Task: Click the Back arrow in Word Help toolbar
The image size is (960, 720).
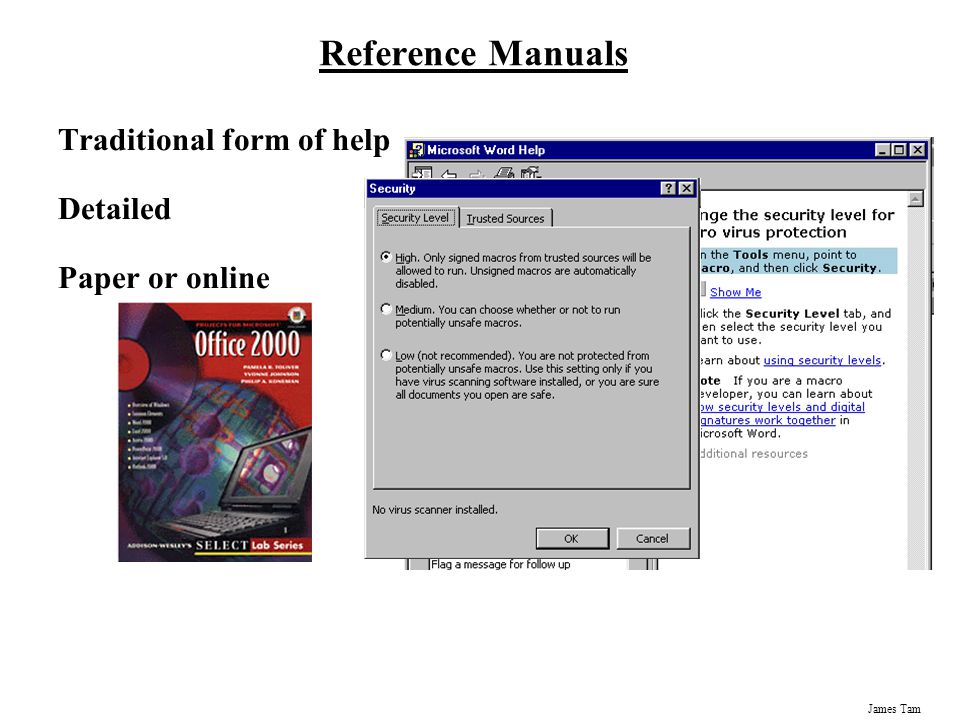Action: click(x=449, y=174)
